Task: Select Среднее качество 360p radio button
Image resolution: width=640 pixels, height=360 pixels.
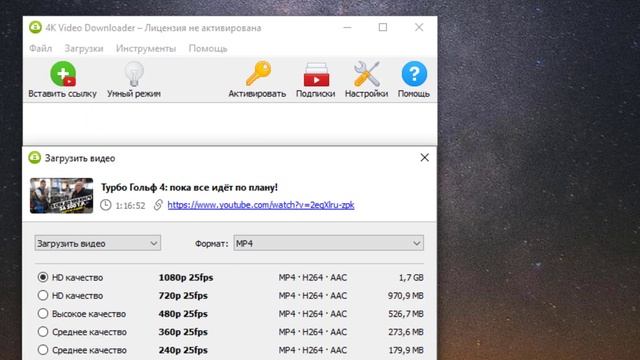Action: click(43, 331)
